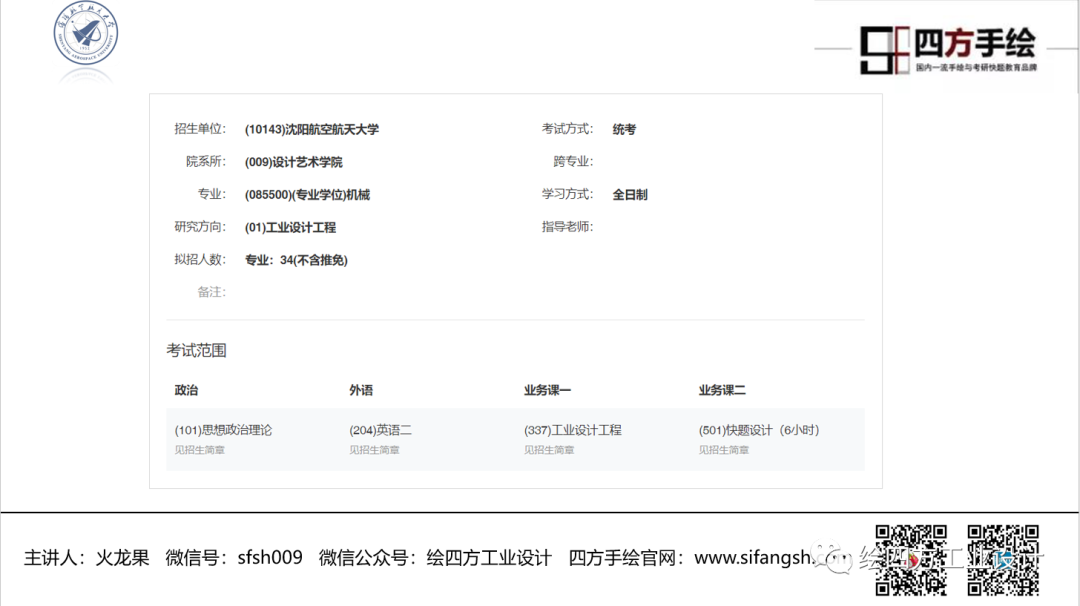Screen dimensions: 1080x606
Task: Select the 统考 value
Action: coord(624,129)
